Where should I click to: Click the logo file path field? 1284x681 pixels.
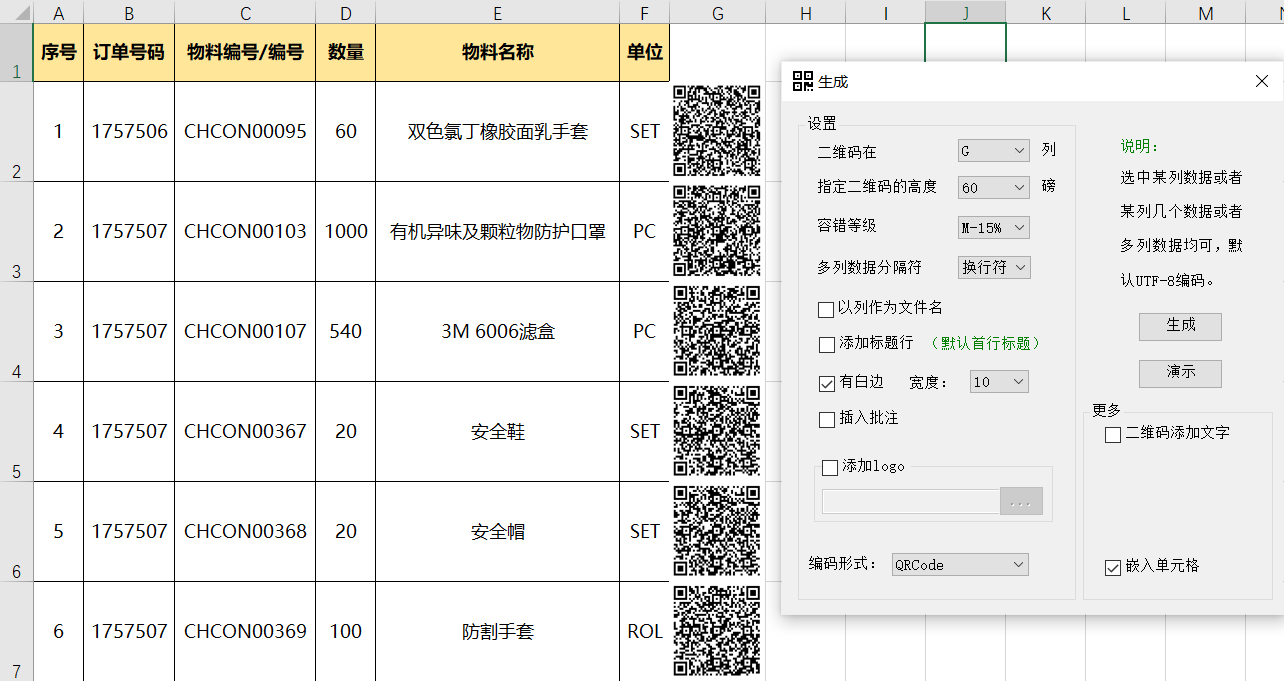pyautogui.click(x=910, y=501)
